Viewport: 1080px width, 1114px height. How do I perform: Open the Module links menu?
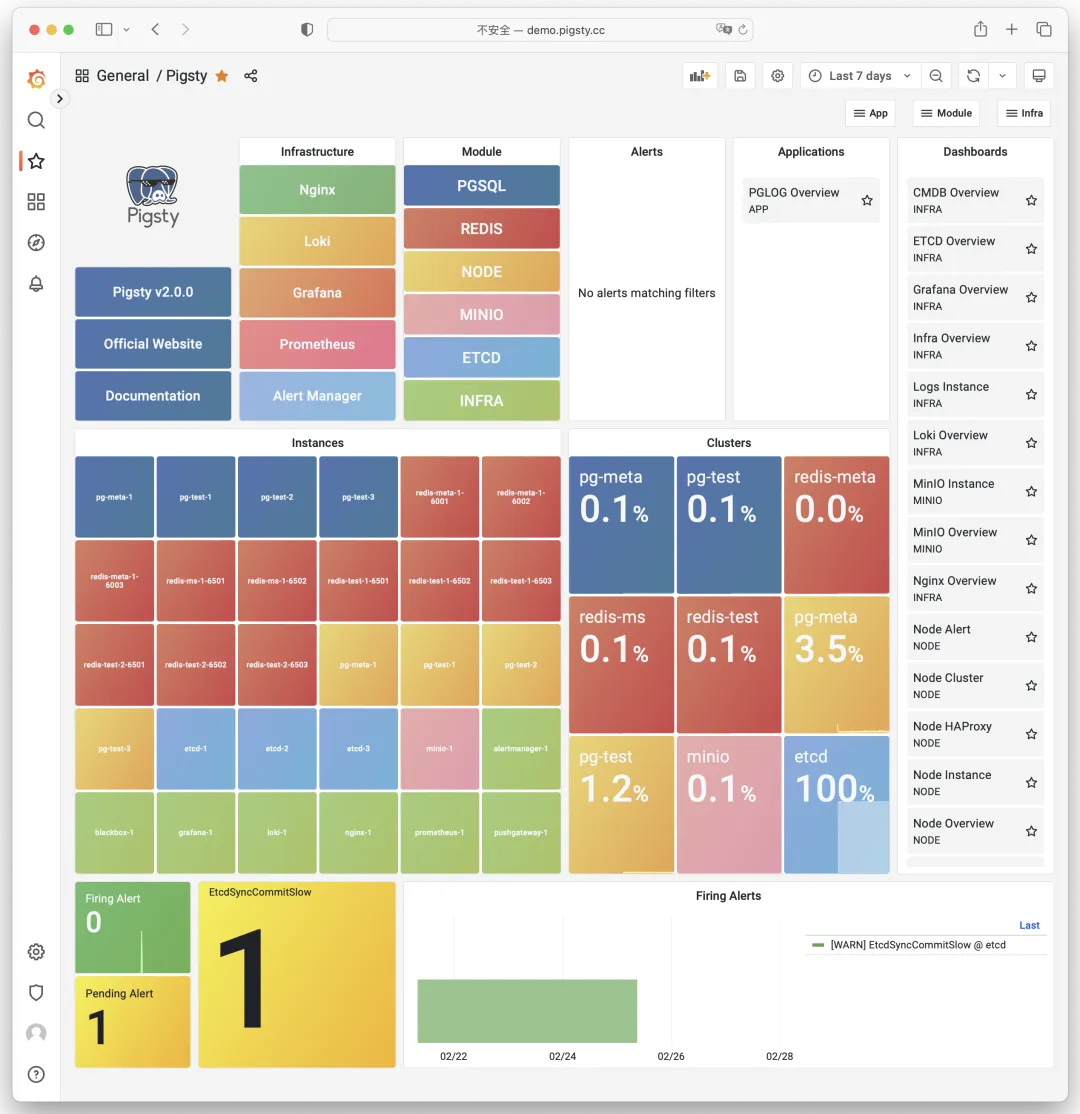(x=946, y=113)
